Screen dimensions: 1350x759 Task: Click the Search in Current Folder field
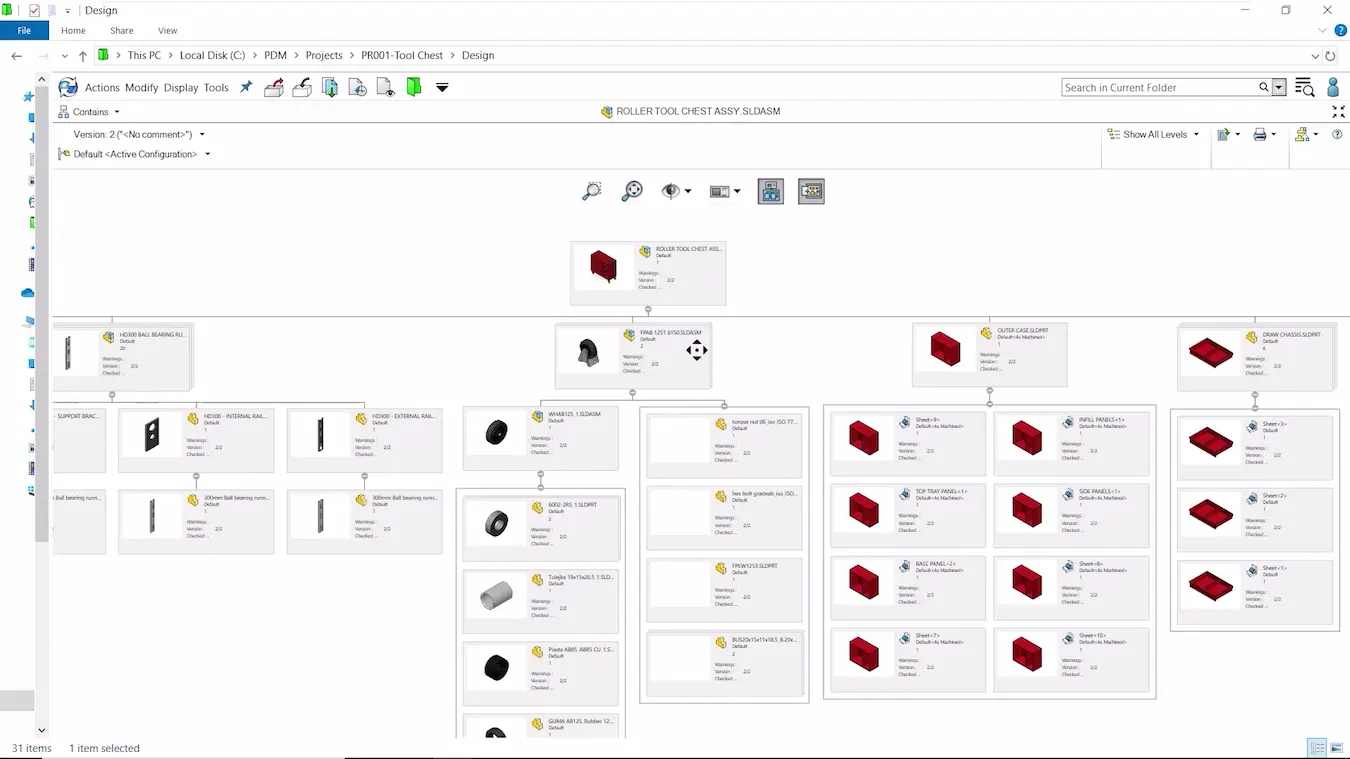pos(1160,87)
